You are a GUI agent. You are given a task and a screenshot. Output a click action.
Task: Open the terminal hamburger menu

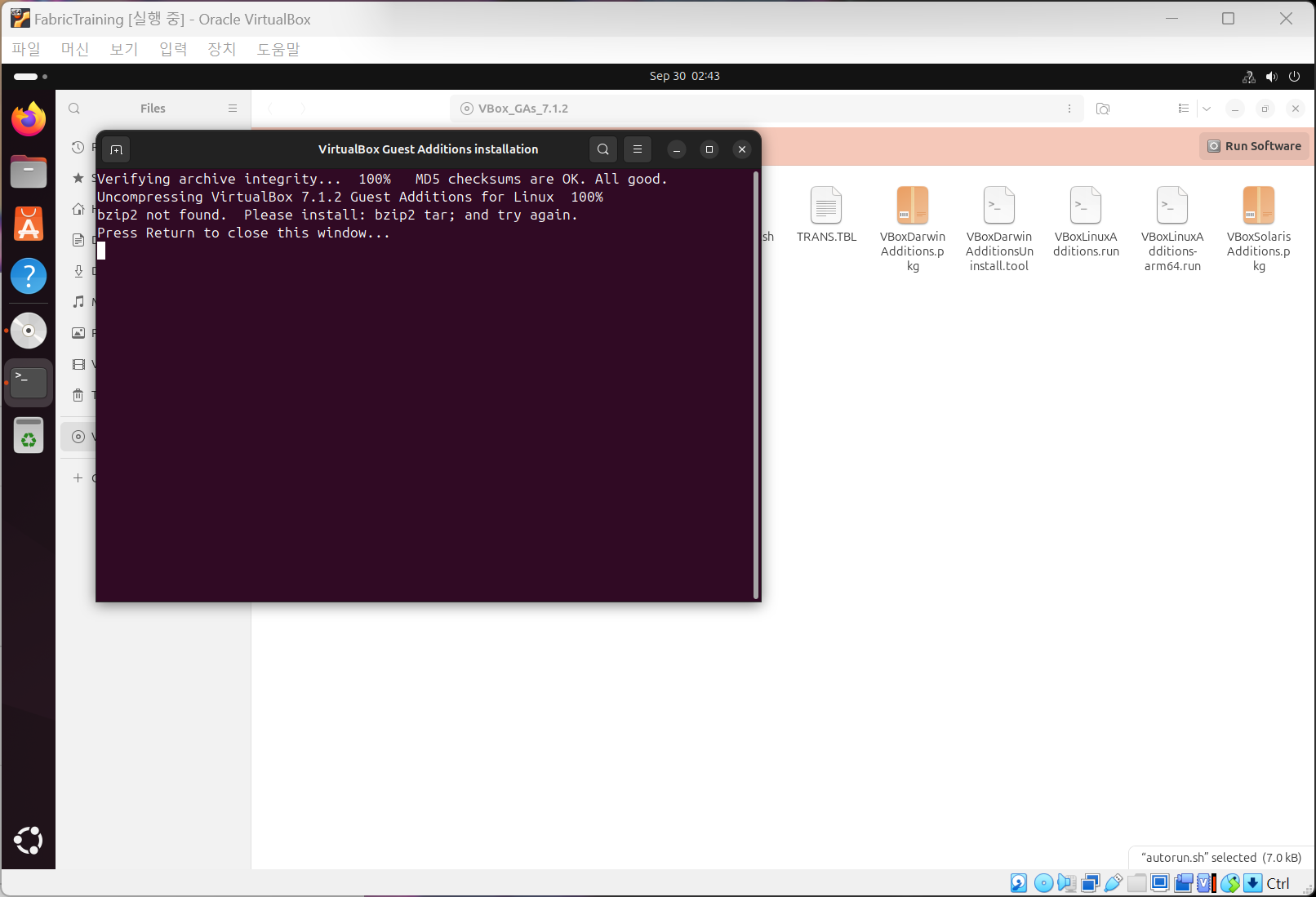pos(638,149)
